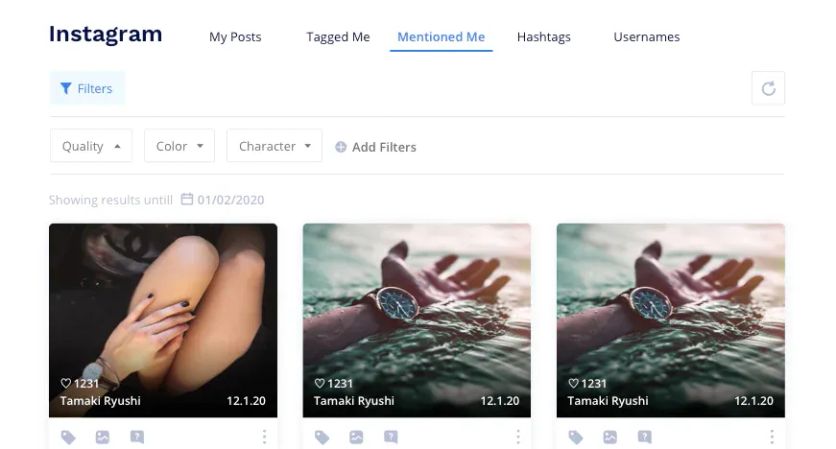Click the tag icon under the second post
Image resolution: width=836 pixels, height=449 pixels.
pos(321,437)
